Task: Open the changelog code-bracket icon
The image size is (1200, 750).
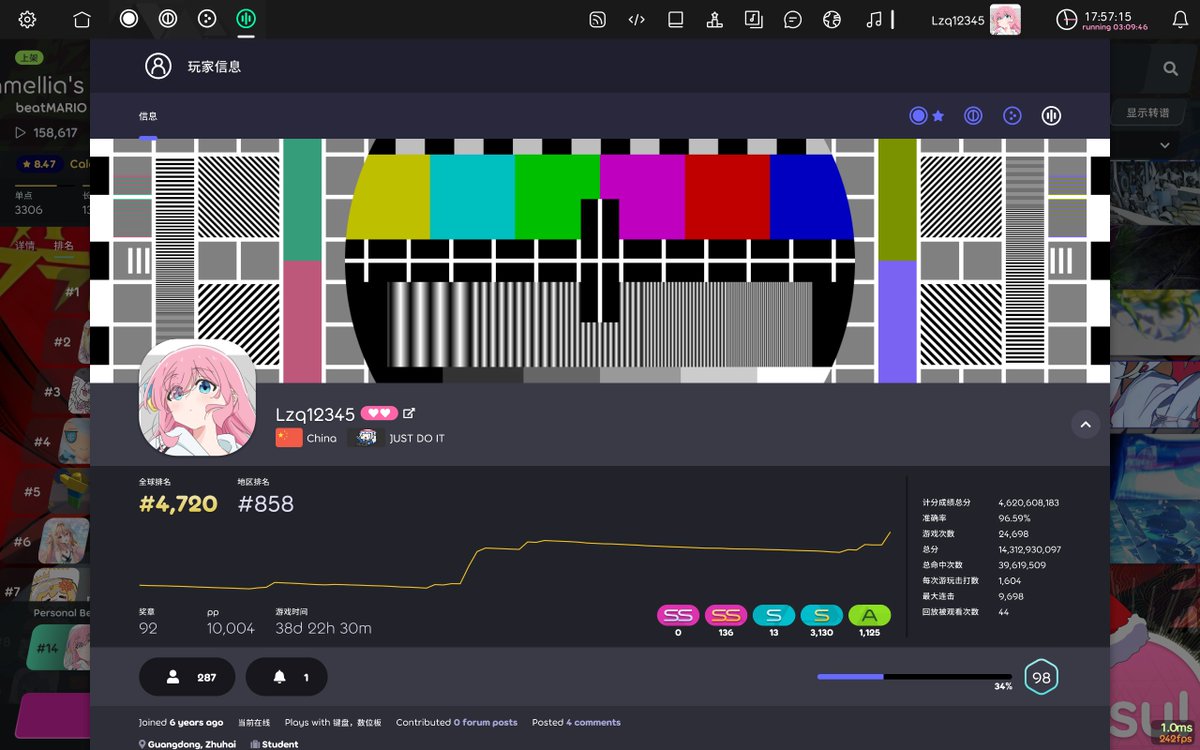Action: pyautogui.click(x=636, y=19)
